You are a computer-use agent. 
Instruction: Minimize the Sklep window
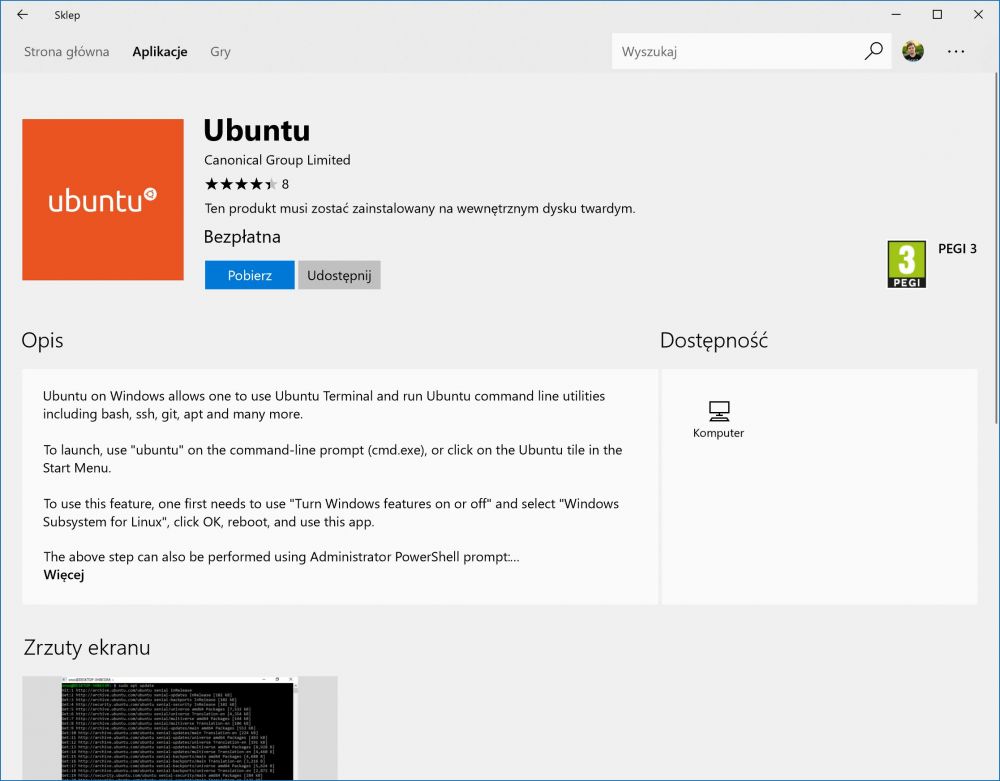[896, 14]
